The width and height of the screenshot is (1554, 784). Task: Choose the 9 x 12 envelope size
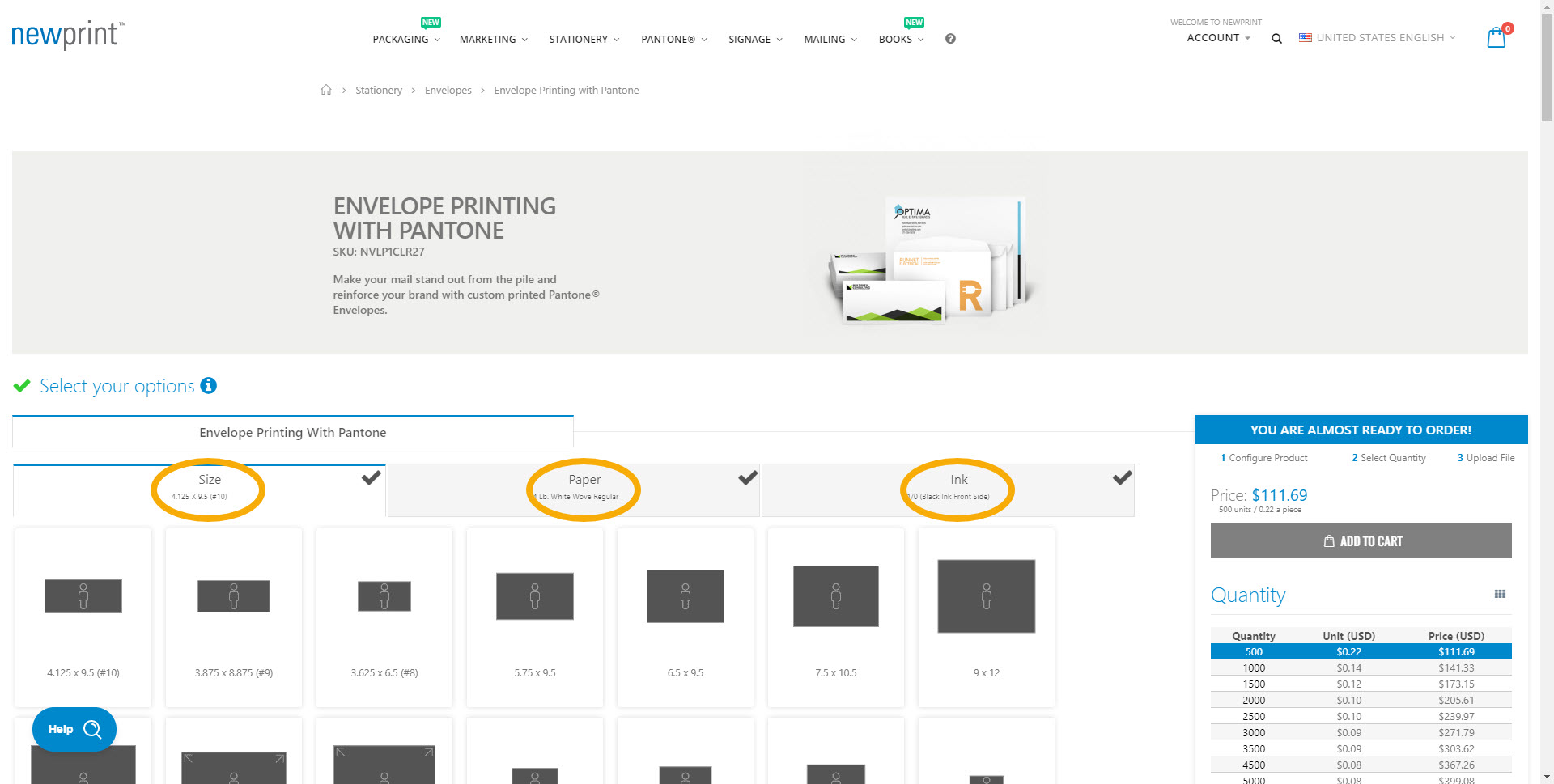[987, 617]
